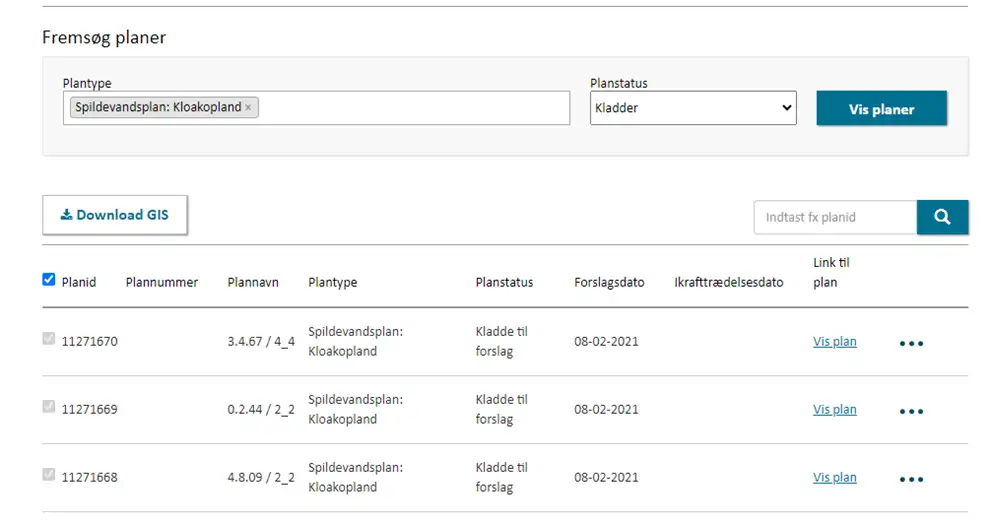Open Vis plan link for 11271668

(834, 477)
